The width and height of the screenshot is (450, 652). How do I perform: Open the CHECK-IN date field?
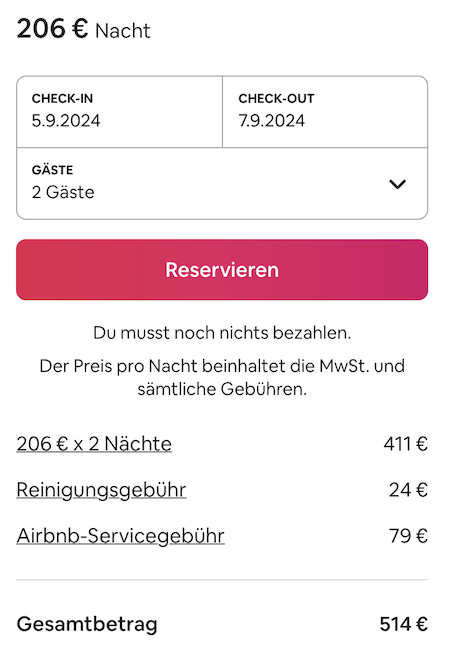point(120,112)
